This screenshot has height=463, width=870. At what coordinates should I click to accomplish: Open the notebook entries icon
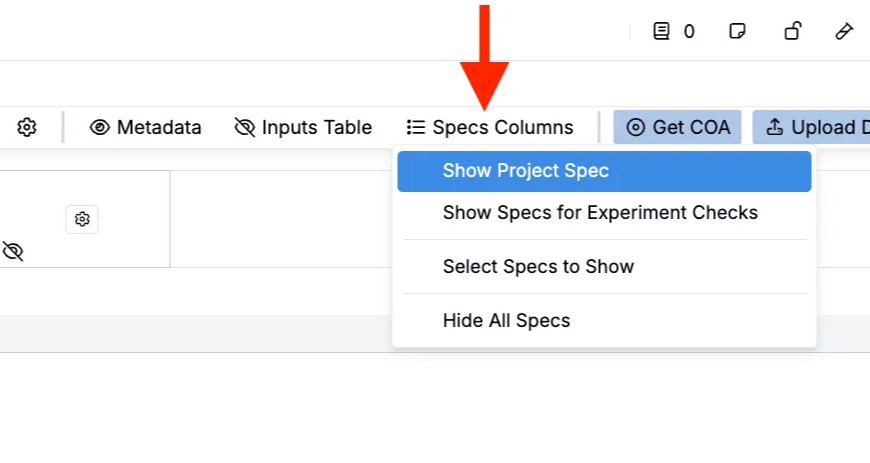661,31
